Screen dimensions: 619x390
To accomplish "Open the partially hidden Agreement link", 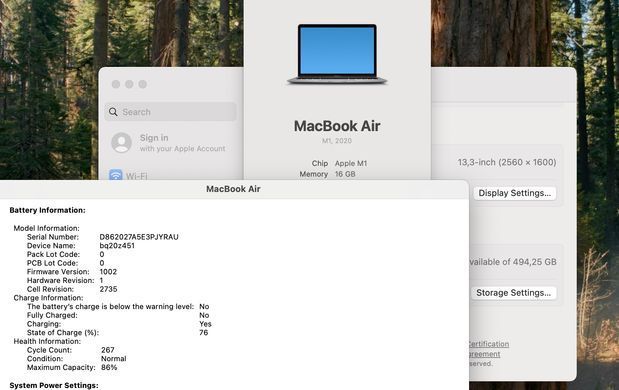I will (484, 354).
